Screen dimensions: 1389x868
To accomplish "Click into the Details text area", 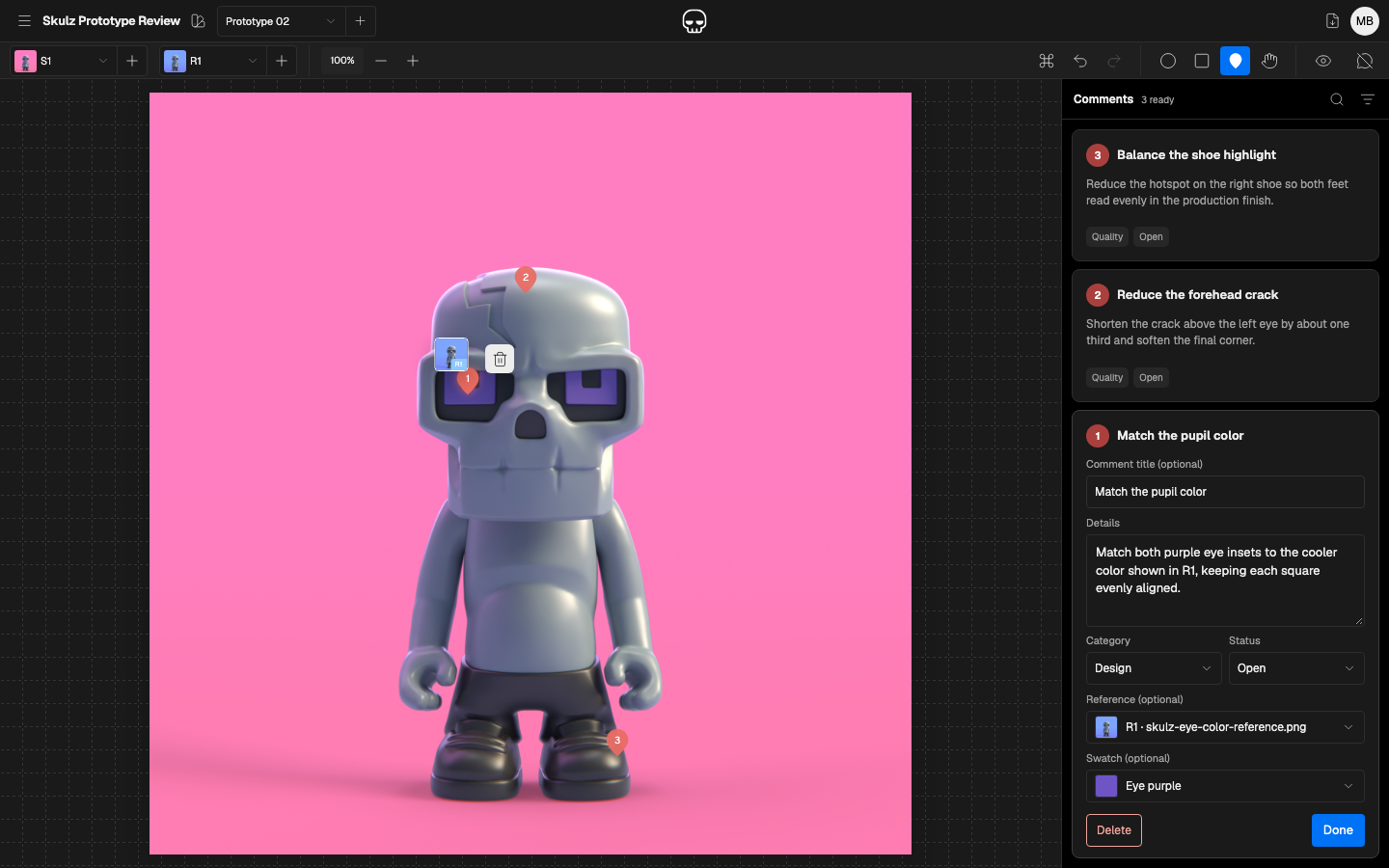I will (x=1225, y=581).
